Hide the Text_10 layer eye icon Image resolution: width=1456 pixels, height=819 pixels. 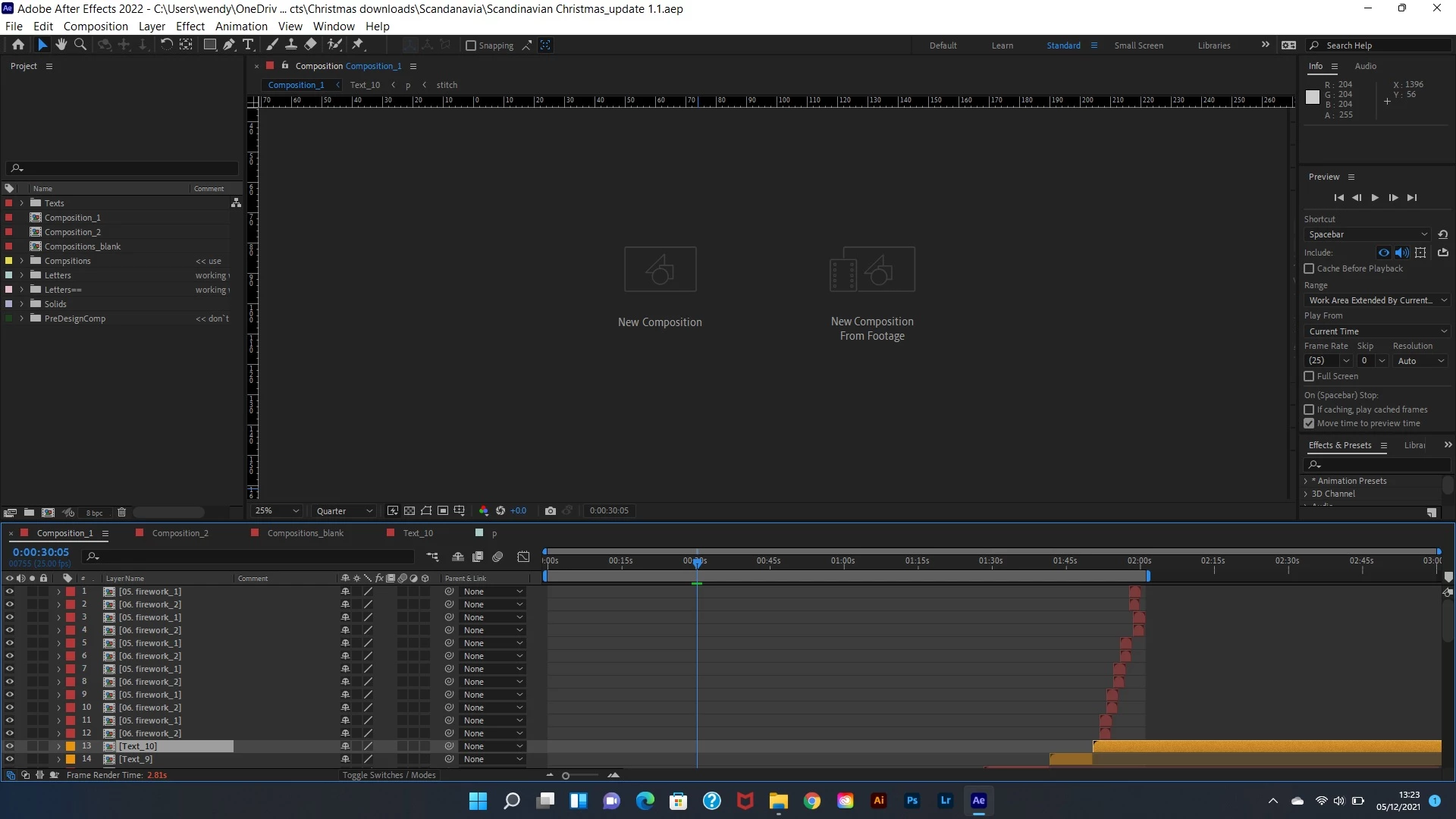9,746
